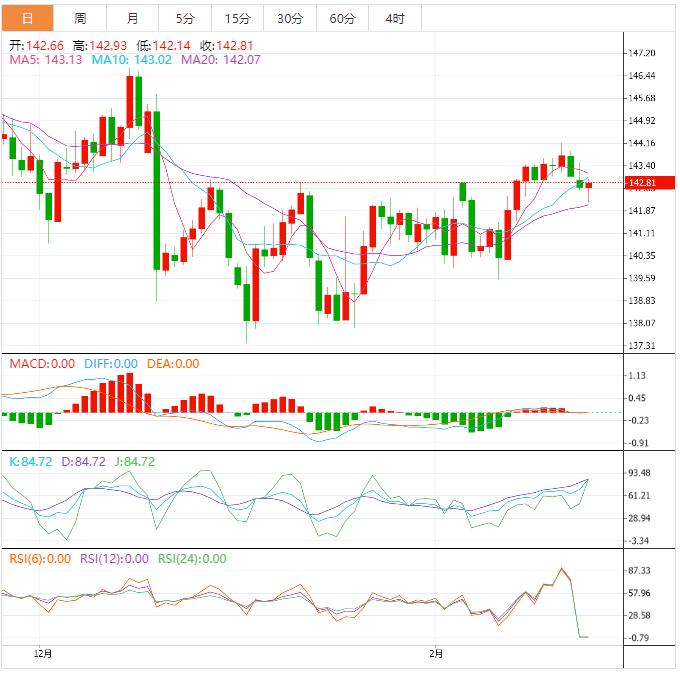
Task: Click the DEA value label
Action: (173, 364)
